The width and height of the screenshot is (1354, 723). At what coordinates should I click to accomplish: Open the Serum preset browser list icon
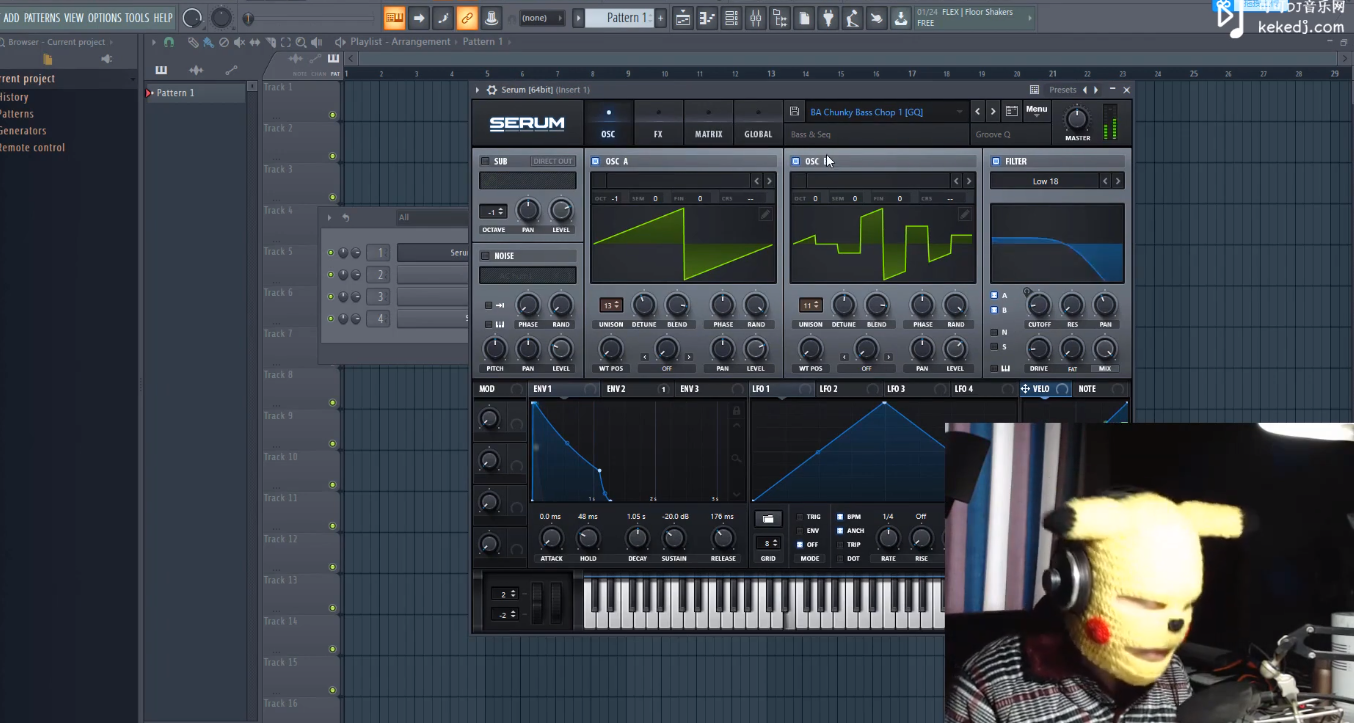click(1011, 112)
